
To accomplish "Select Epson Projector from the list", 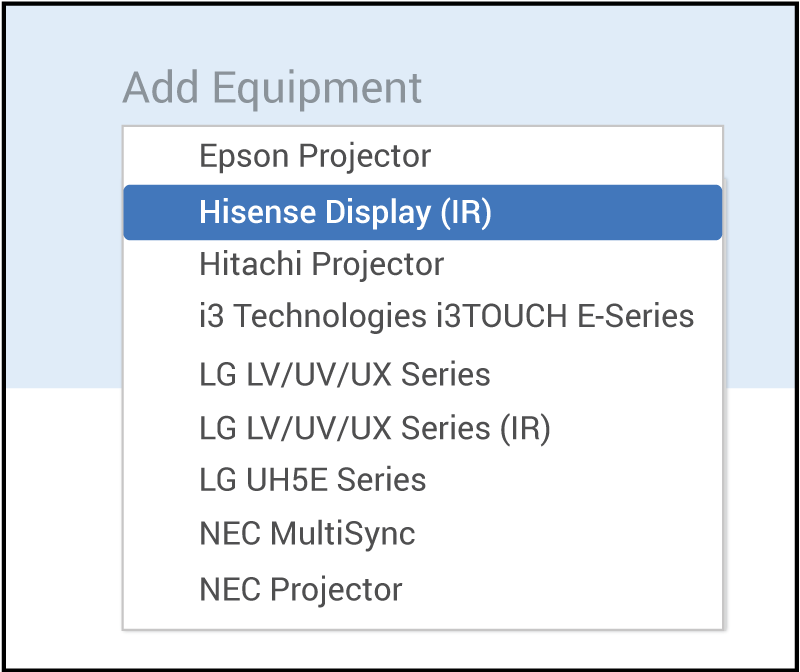I will [315, 157].
